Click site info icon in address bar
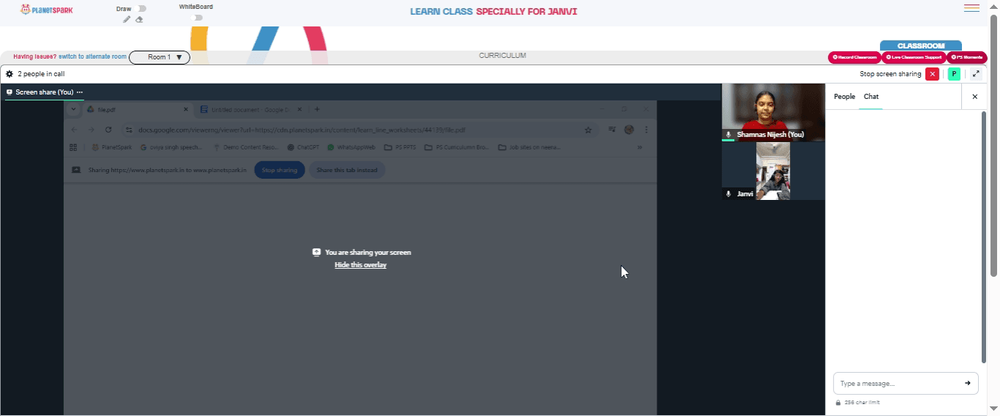The image size is (1000, 416). [x=129, y=130]
